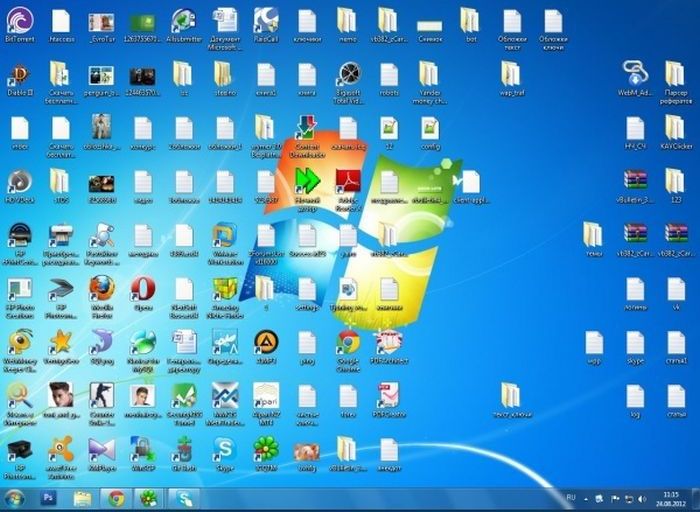Click the Counter-Strike desktop shortcut
Image resolution: width=700 pixels, height=512 pixels.
point(101,395)
